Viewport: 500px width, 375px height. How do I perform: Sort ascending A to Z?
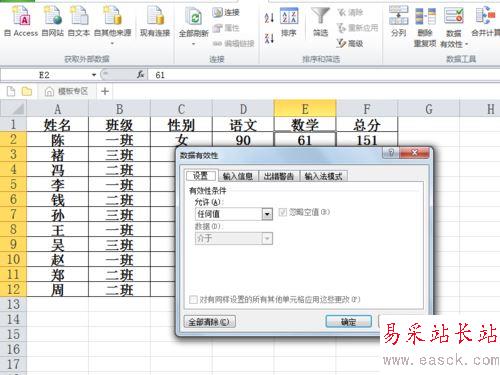click(x=269, y=17)
